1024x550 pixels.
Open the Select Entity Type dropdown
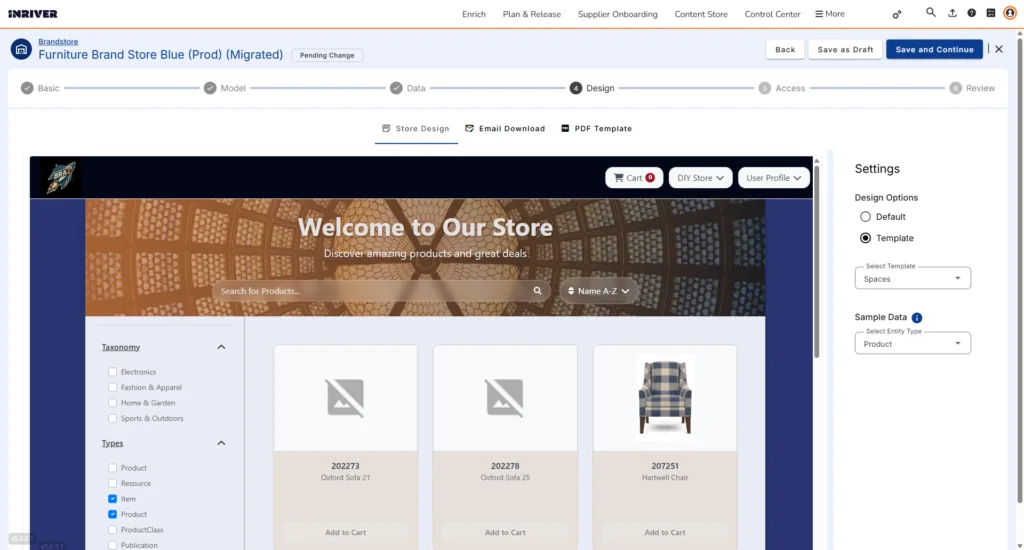point(912,344)
